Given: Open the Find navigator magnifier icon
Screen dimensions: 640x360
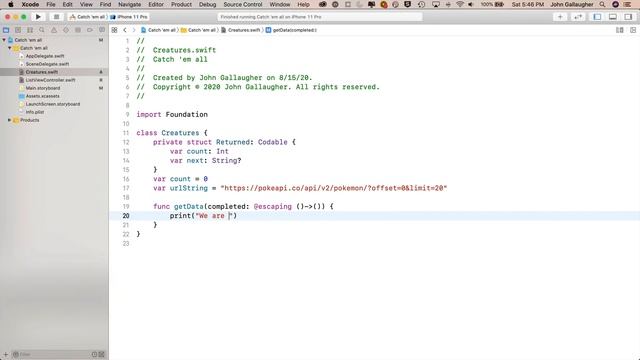Looking at the screenshot, I should (42, 30).
